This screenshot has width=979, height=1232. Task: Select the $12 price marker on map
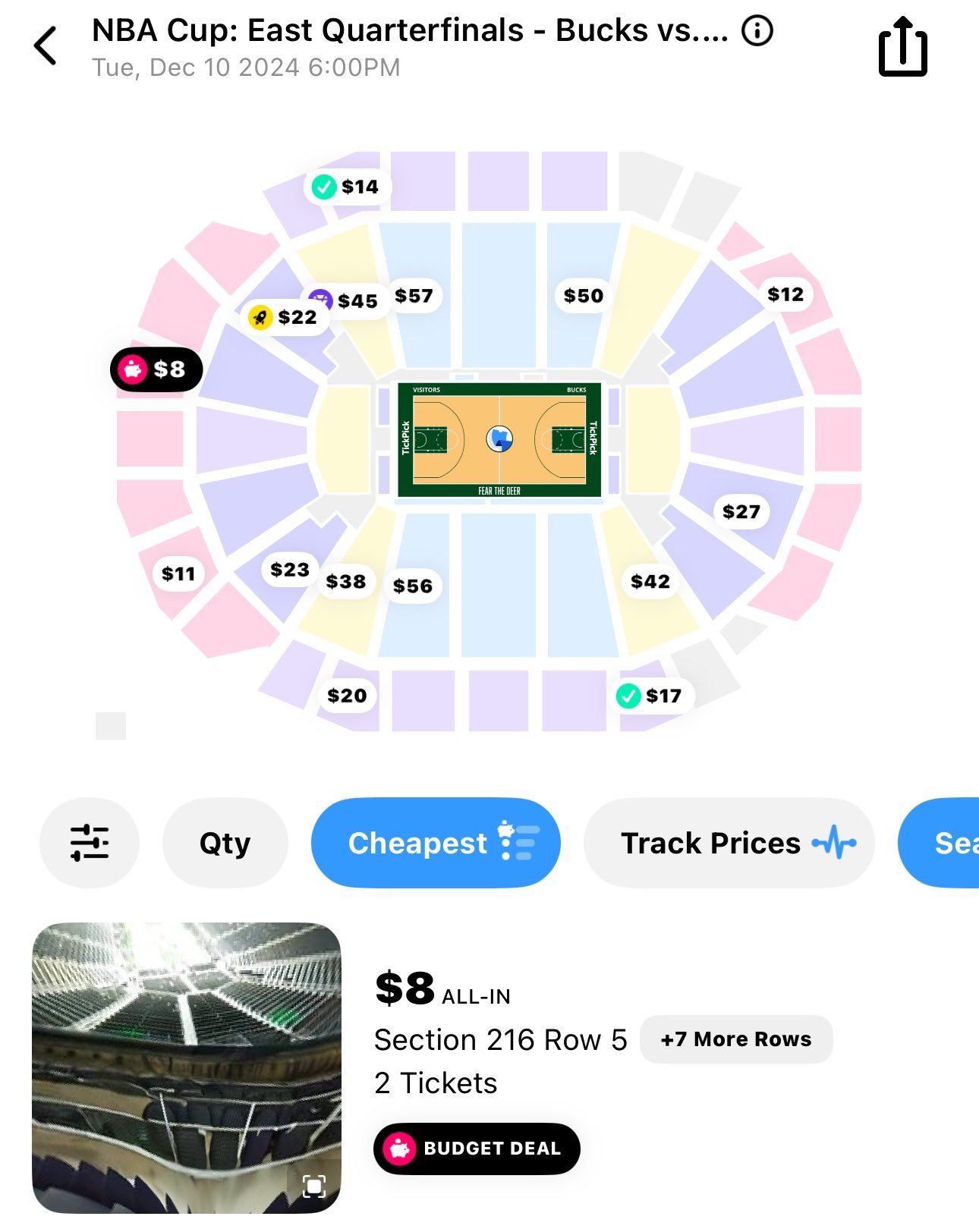coord(785,294)
